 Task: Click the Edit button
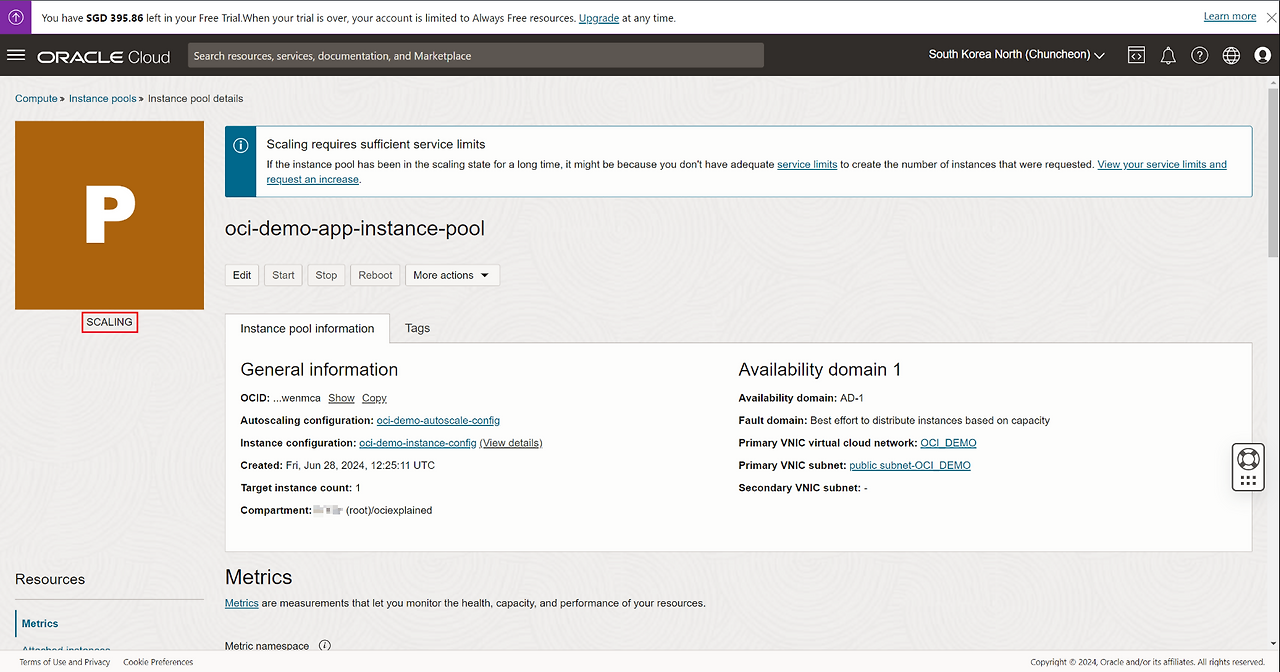point(242,275)
